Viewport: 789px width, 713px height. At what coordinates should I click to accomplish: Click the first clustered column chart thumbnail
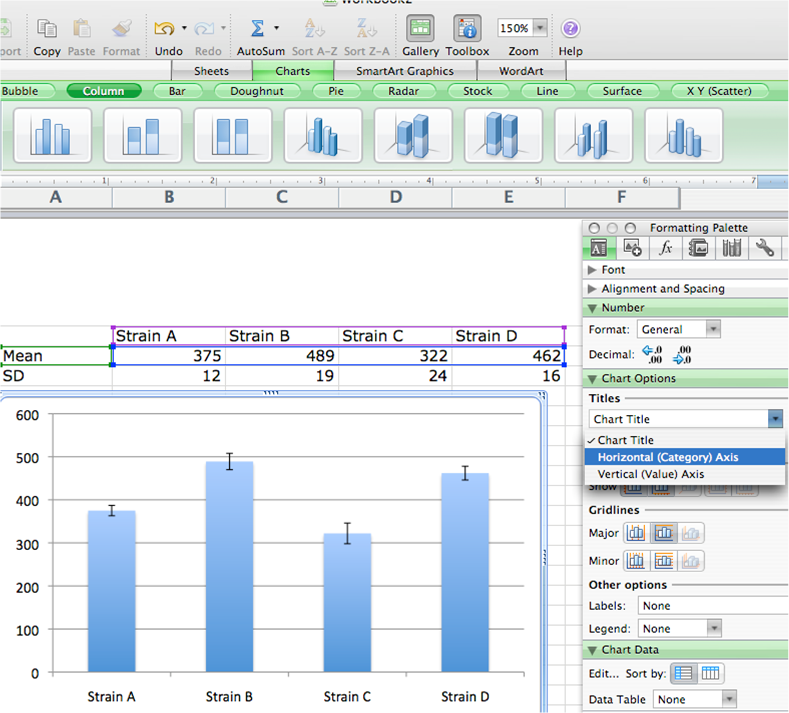tap(52, 135)
